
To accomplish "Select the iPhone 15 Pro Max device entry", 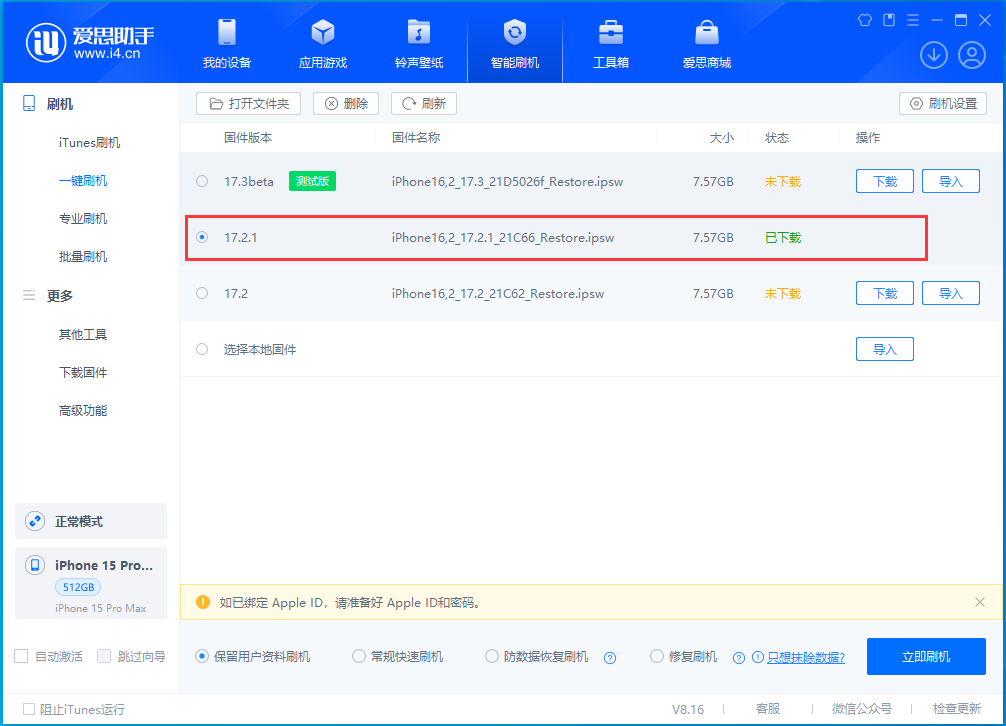I will point(91,583).
